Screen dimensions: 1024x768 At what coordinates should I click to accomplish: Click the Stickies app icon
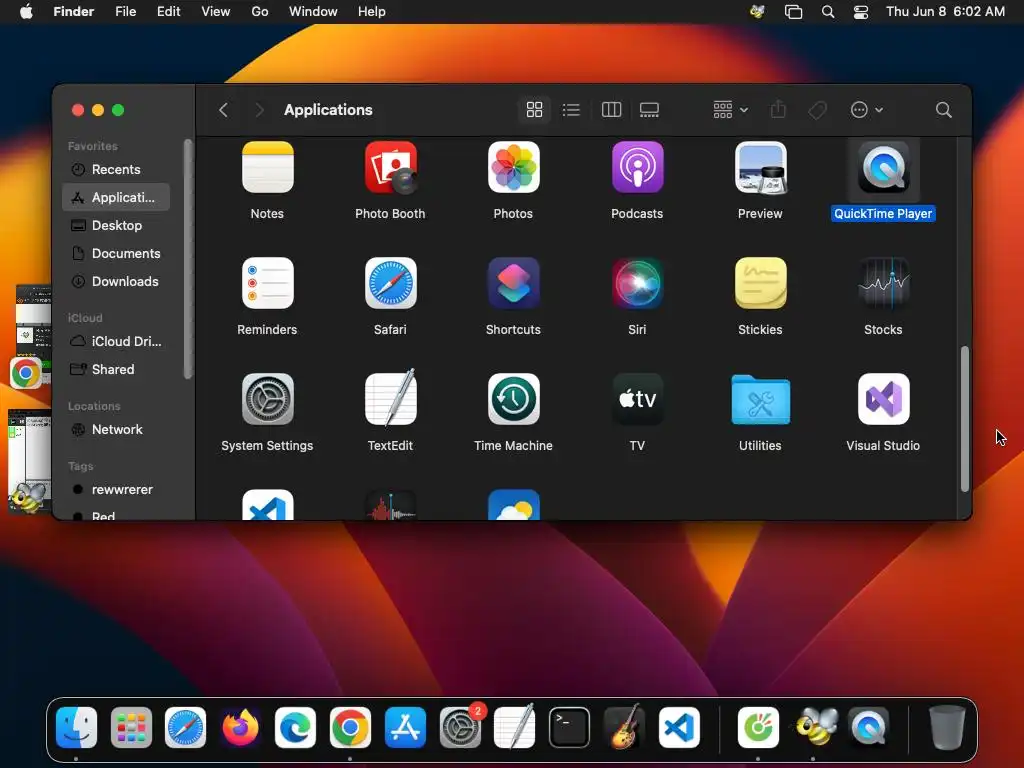click(x=760, y=283)
